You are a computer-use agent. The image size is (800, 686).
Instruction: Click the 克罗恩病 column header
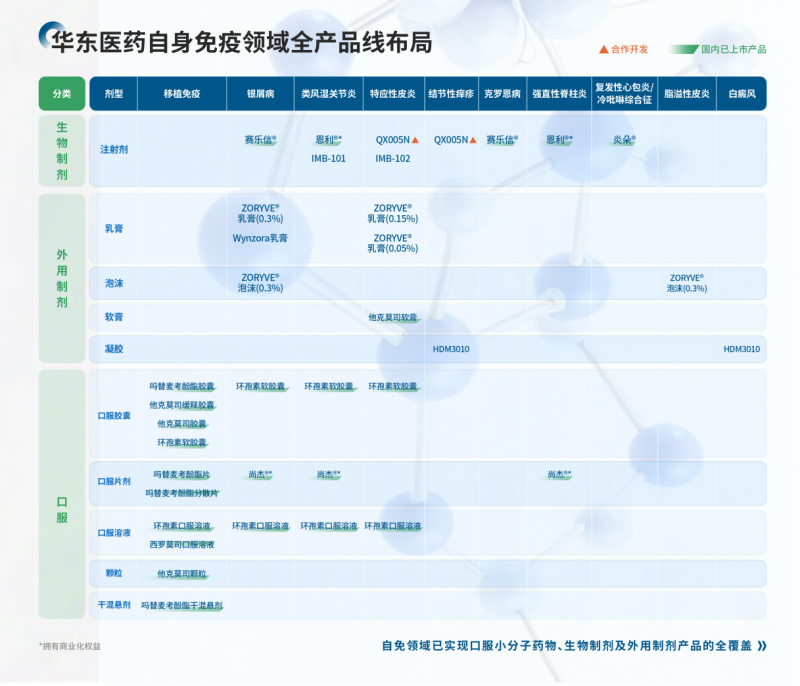tap(502, 94)
